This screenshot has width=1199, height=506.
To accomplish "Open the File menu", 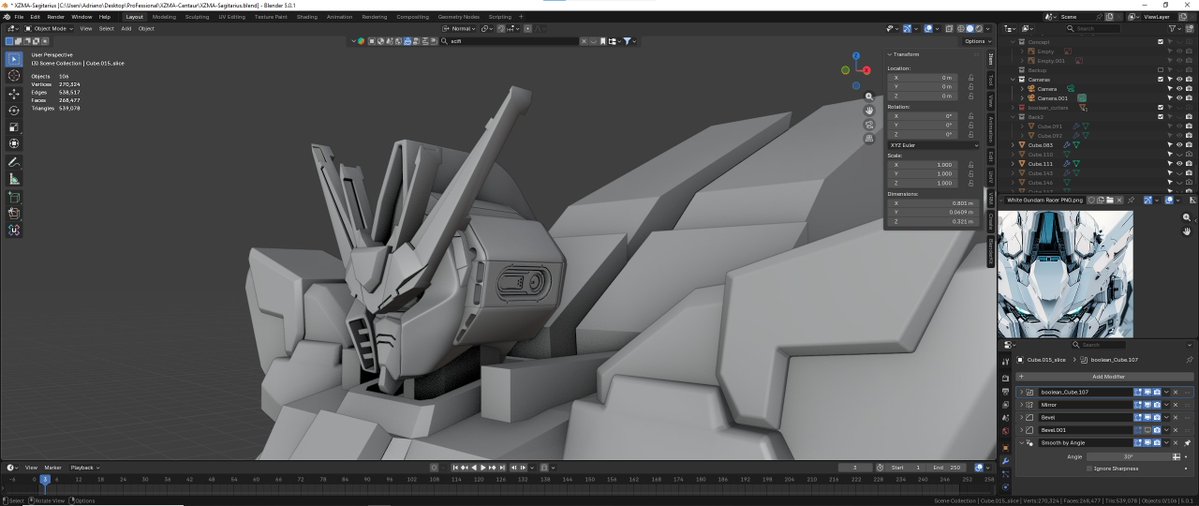I will [x=18, y=16].
